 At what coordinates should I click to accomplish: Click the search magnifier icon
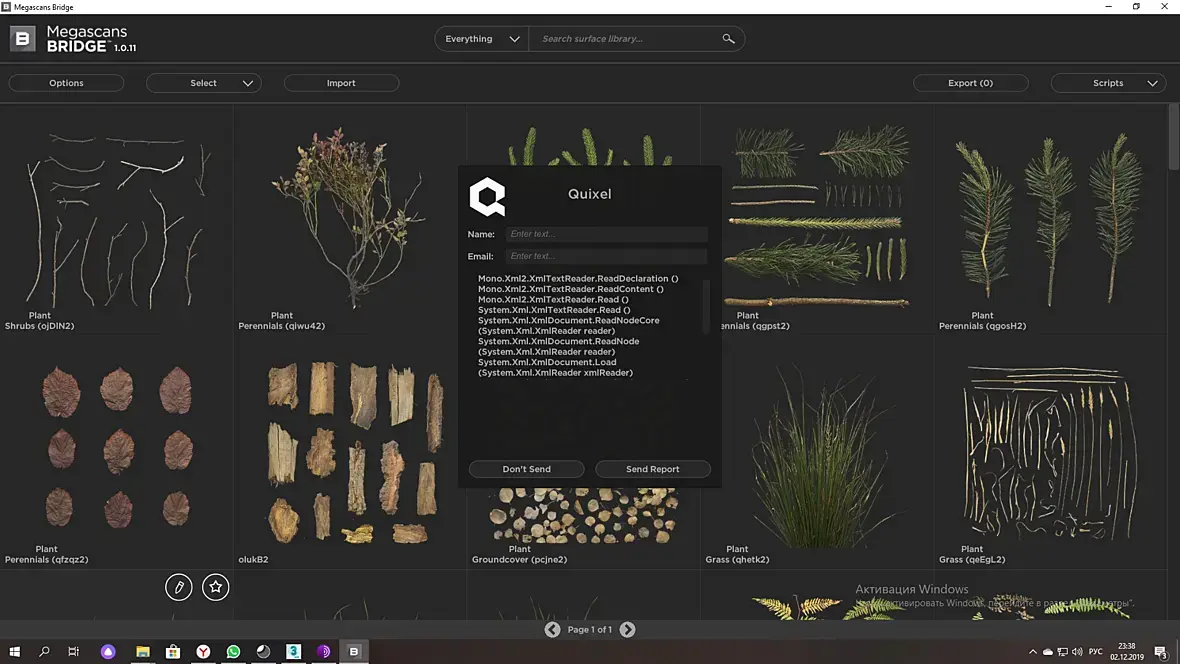point(728,38)
